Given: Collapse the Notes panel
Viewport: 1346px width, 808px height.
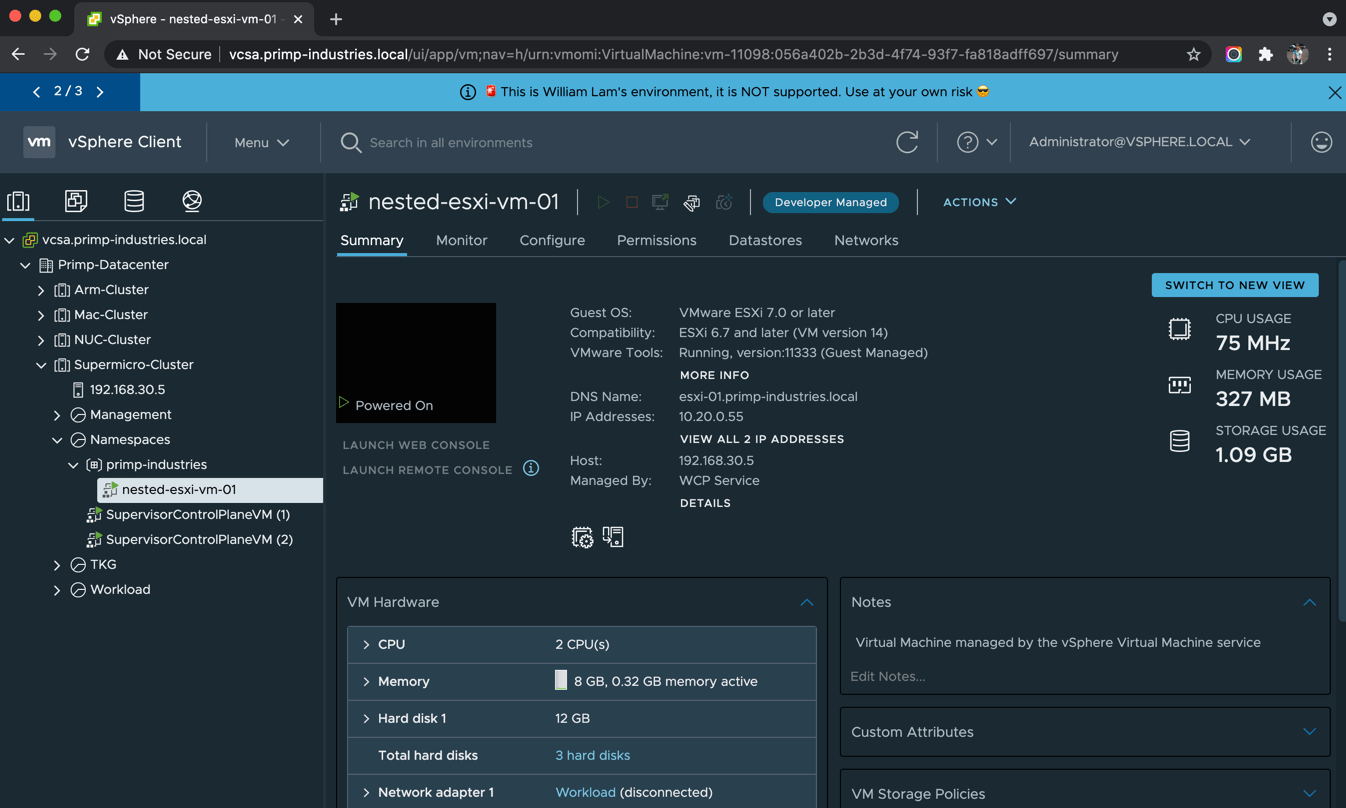Looking at the screenshot, I should pos(1309,602).
